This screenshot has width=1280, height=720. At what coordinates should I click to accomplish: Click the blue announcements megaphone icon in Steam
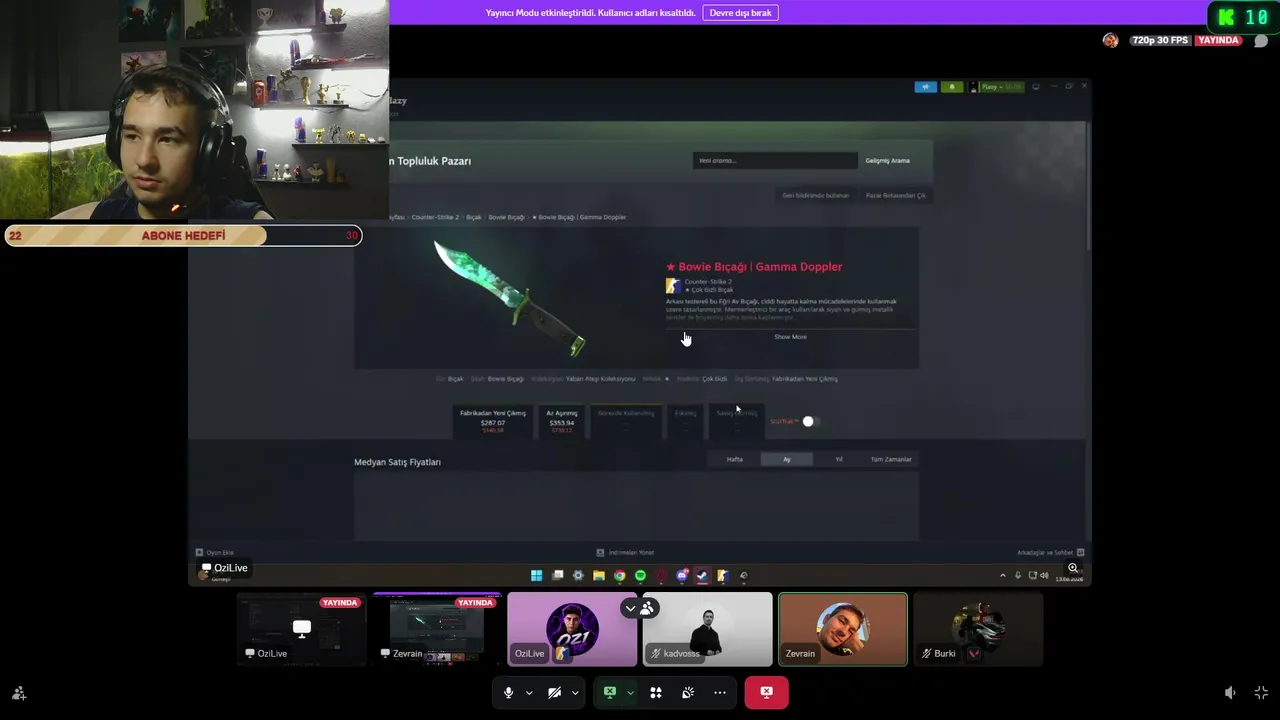[925, 87]
